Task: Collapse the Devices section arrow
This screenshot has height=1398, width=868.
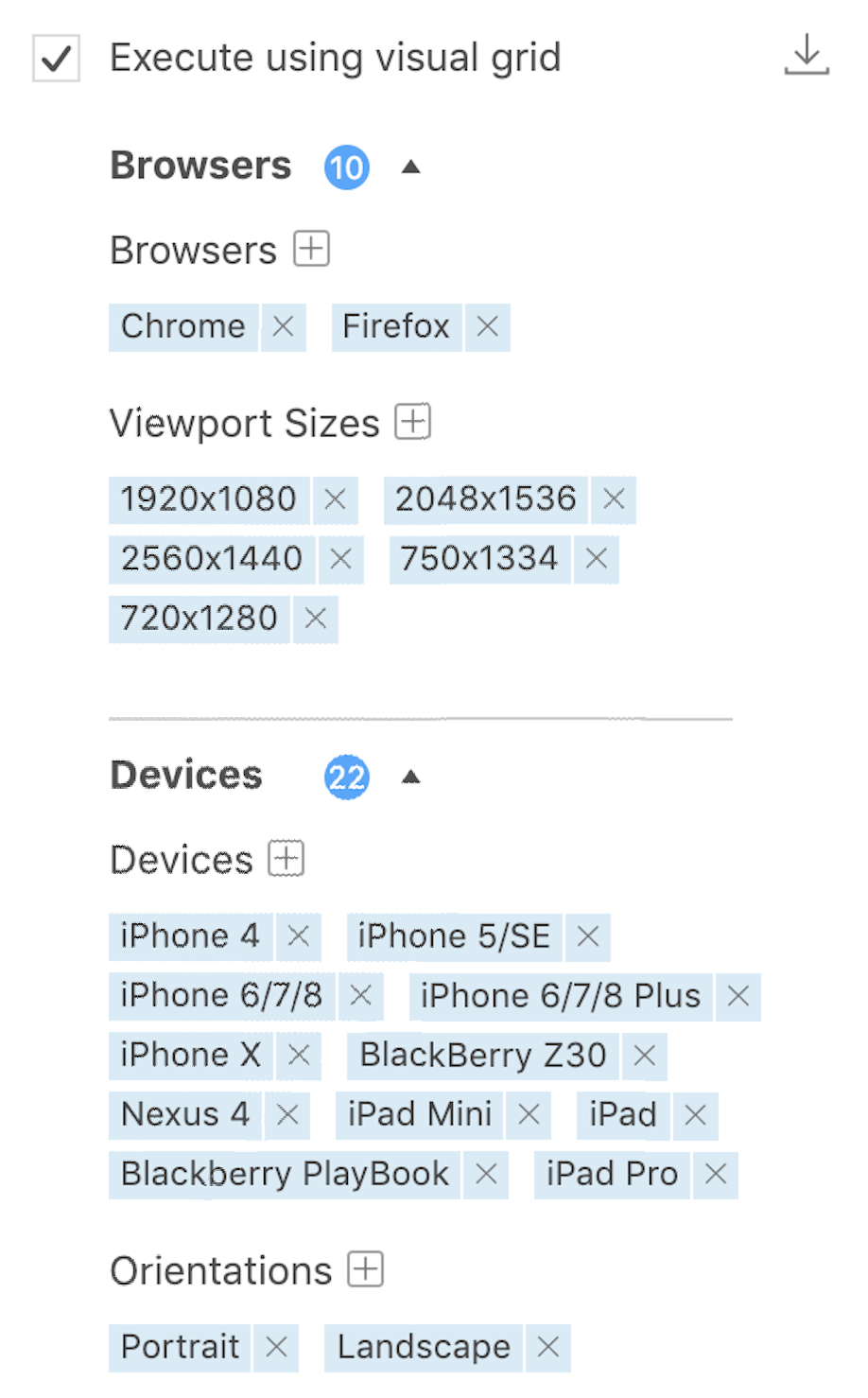Action: (x=410, y=778)
